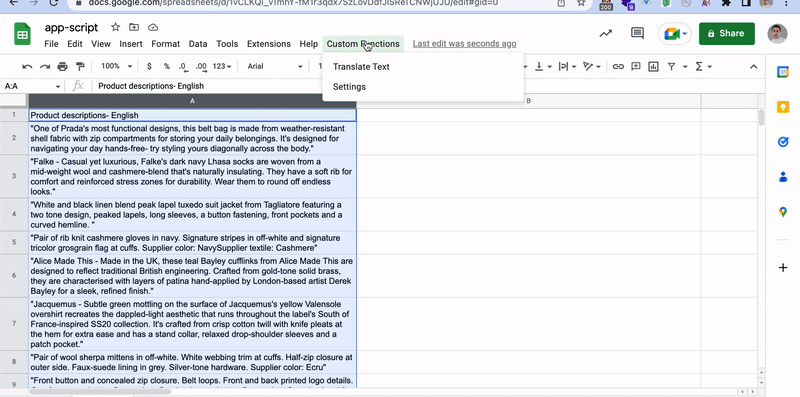Open the Contacts side panel
Screen dimensions: 800x397
point(783,177)
